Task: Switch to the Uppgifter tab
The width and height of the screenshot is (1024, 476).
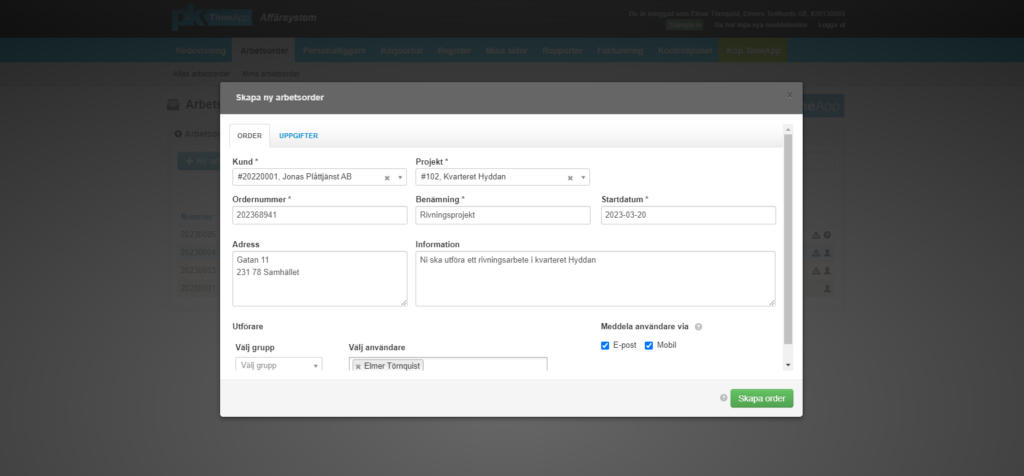Action: coord(298,136)
